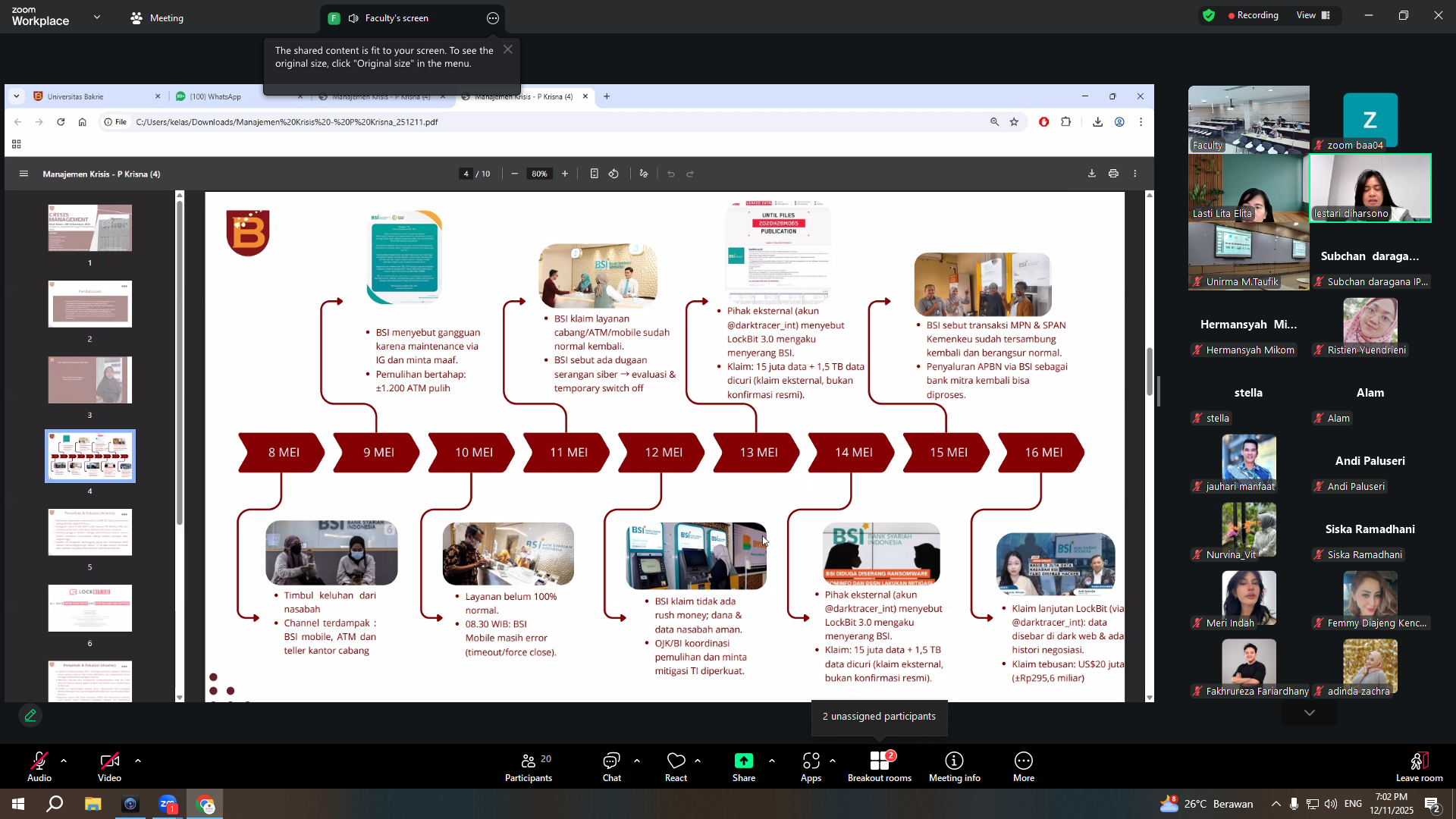Close the active Manajemen Krisis tab
1456x819 pixels.
point(585,96)
